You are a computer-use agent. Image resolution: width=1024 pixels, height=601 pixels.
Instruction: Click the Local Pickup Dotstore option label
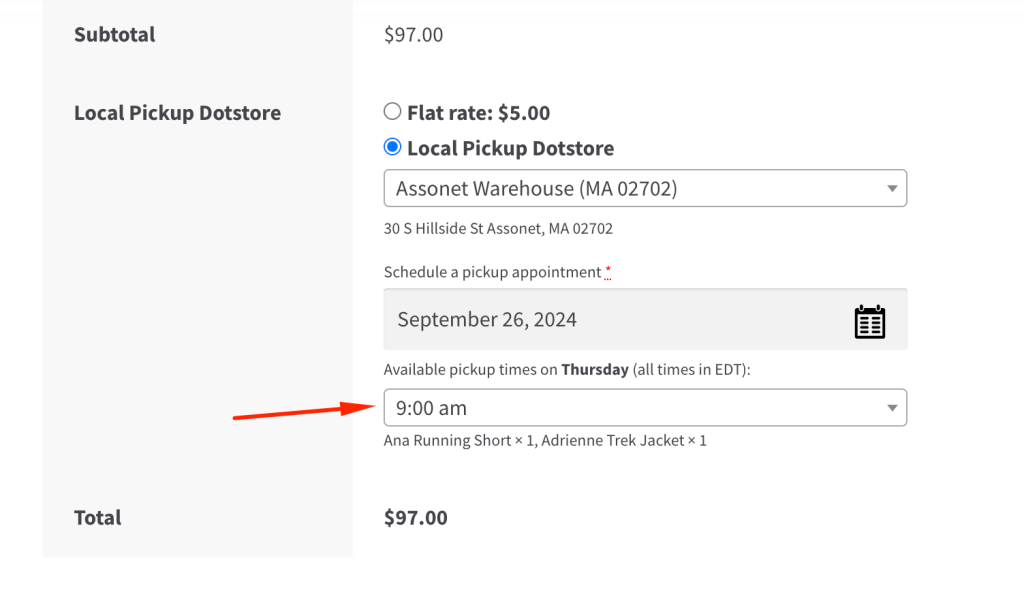(x=511, y=148)
